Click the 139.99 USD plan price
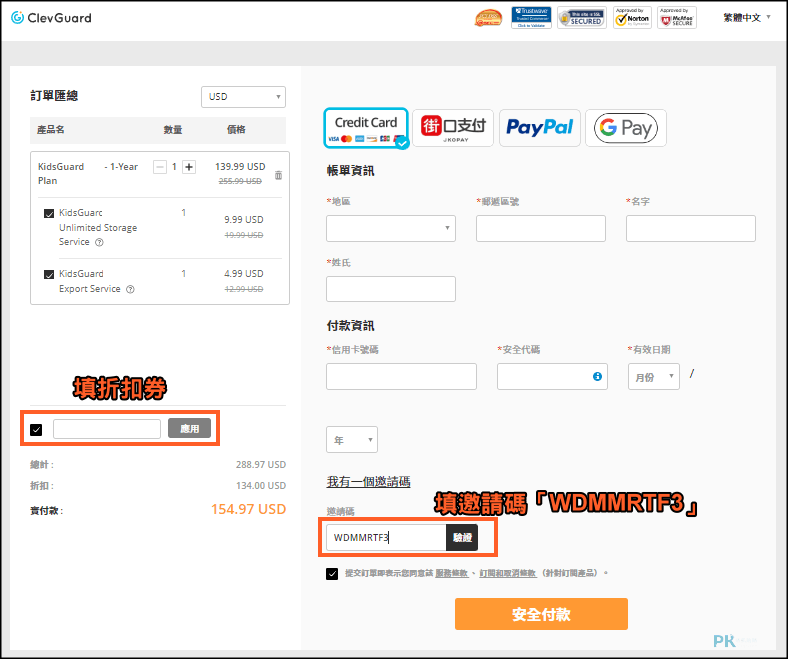The width and height of the screenshot is (788, 659). (x=240, y=167)
